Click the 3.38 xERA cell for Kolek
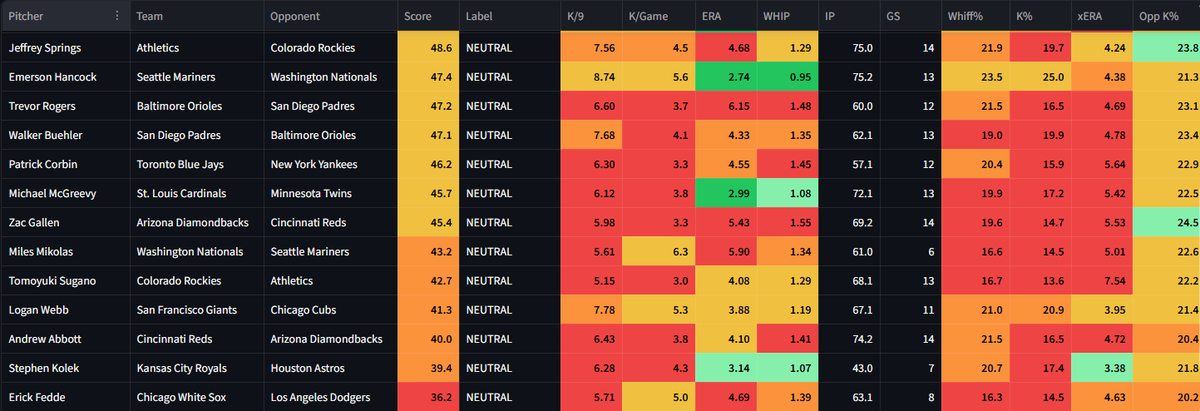The image size is (1200, 411). tap(1103, 368)
